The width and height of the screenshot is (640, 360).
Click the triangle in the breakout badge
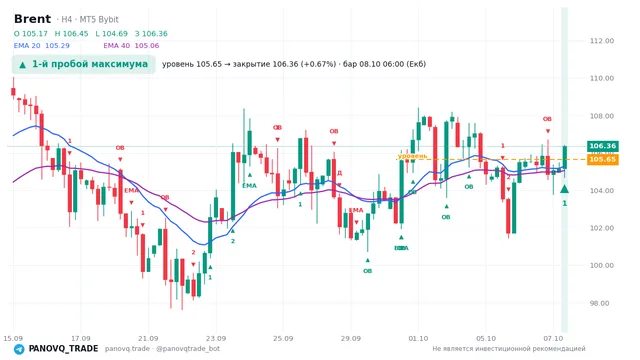(x=23, y=64)
